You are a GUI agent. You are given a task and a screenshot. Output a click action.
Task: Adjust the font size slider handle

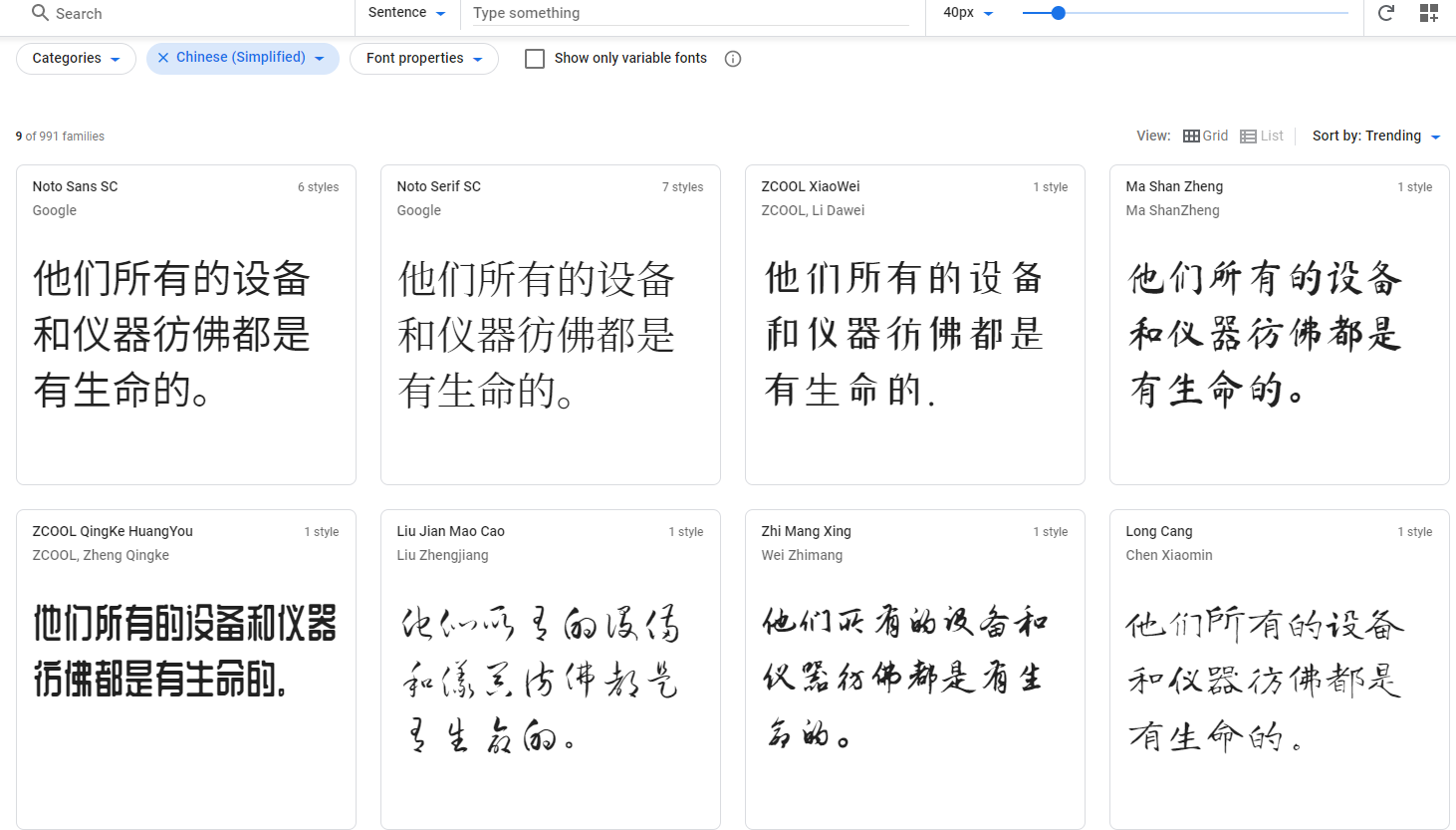(1059, 13)
